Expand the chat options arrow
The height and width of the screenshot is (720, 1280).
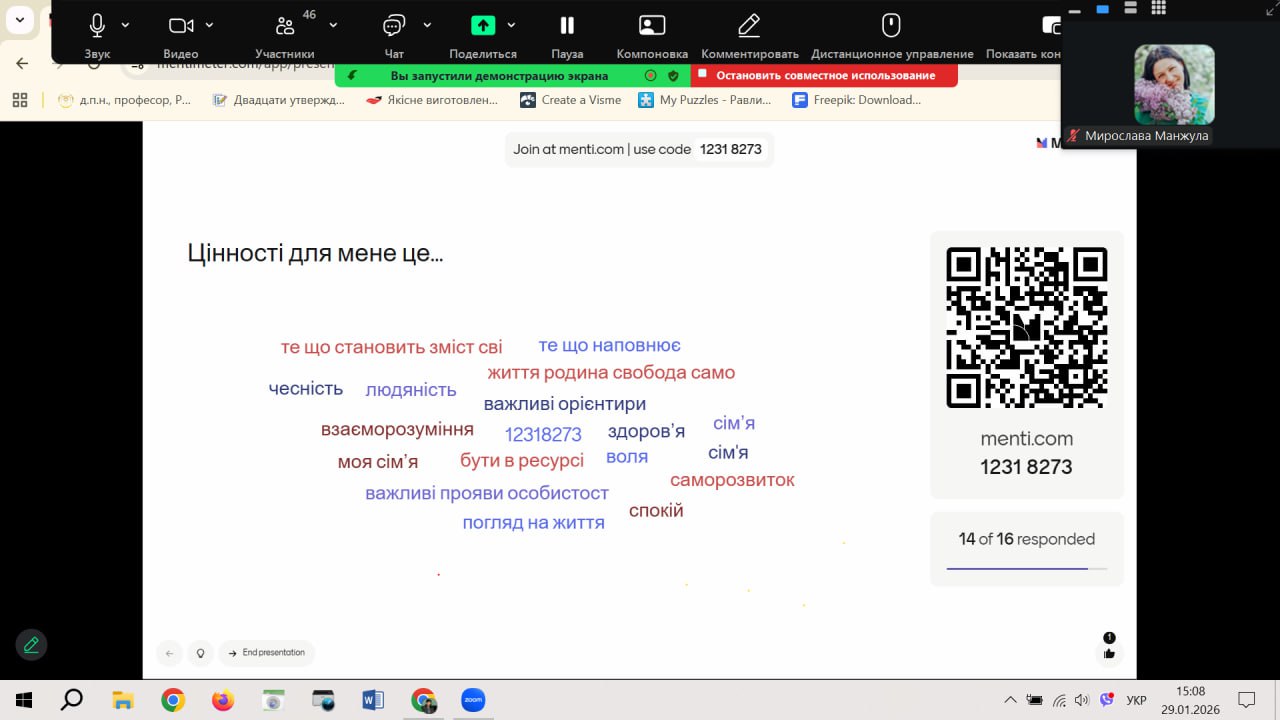click(x=427, y=25)
